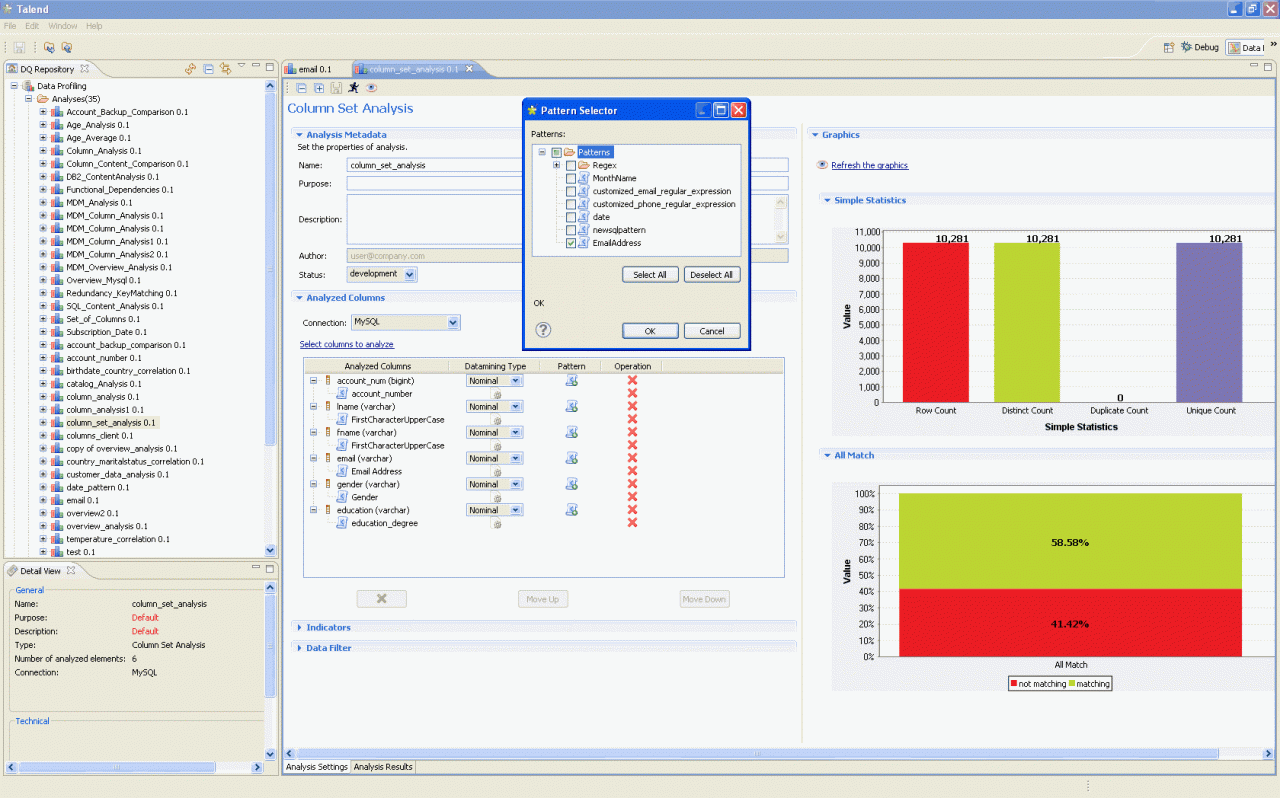Click the DQ Repository vertical scrollbar
This screenshot has width=1280, height=798.
pos(270,317)
